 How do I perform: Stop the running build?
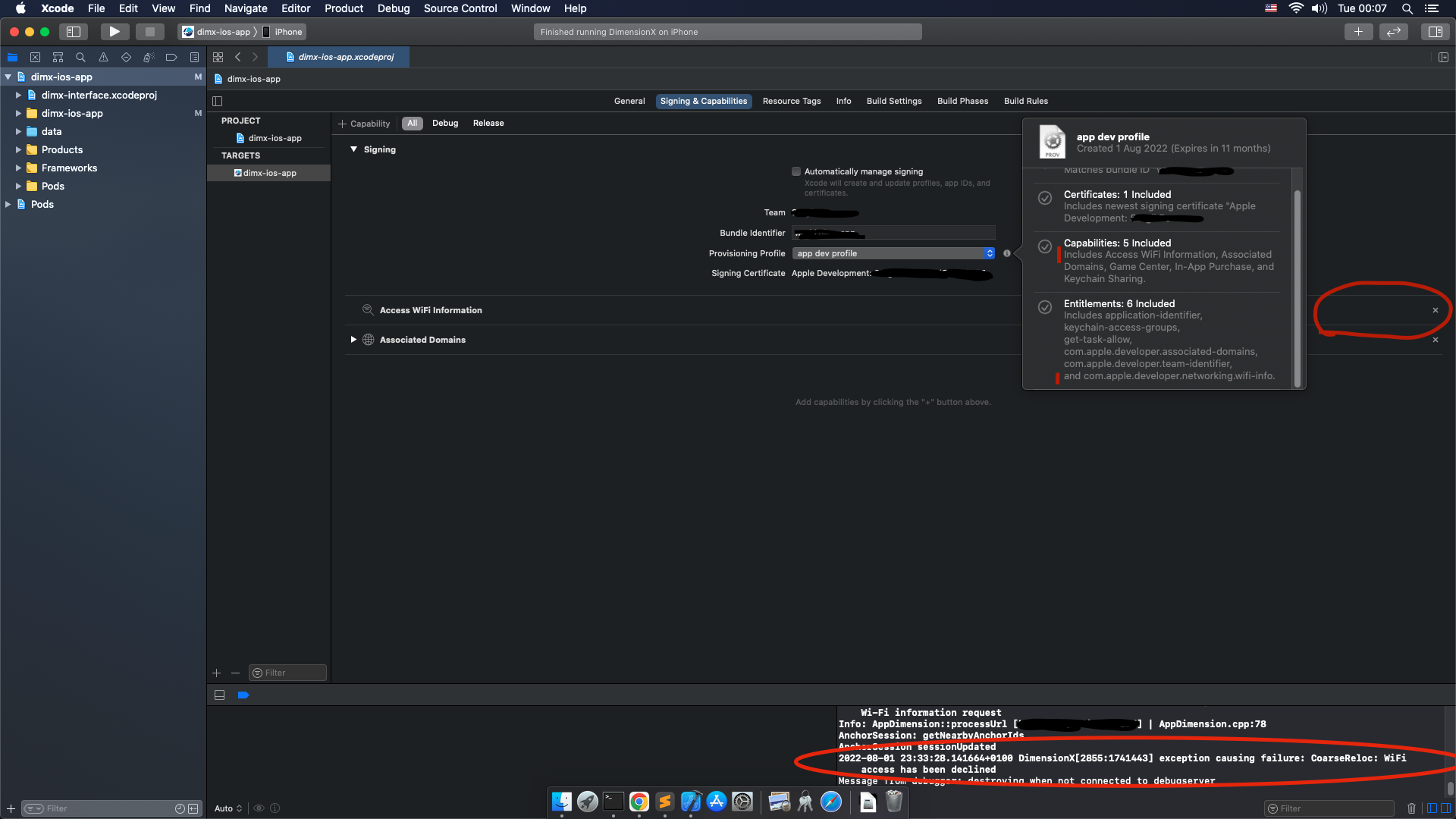coord(149,32)
